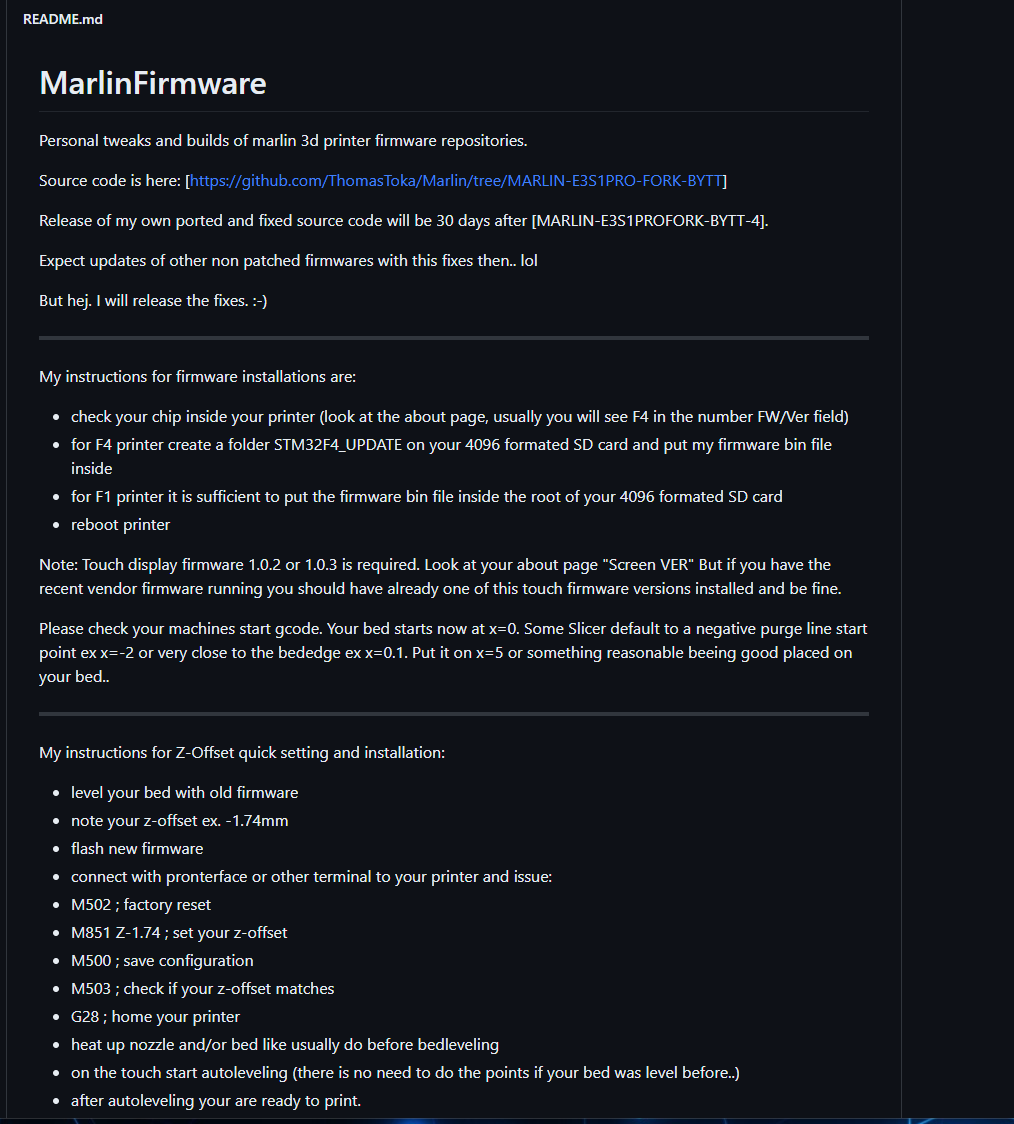This screenshot has width=1014, height=1124.
Task: Click "My instructions for firmware installations are:" text
Action: (x=197, y=377)
